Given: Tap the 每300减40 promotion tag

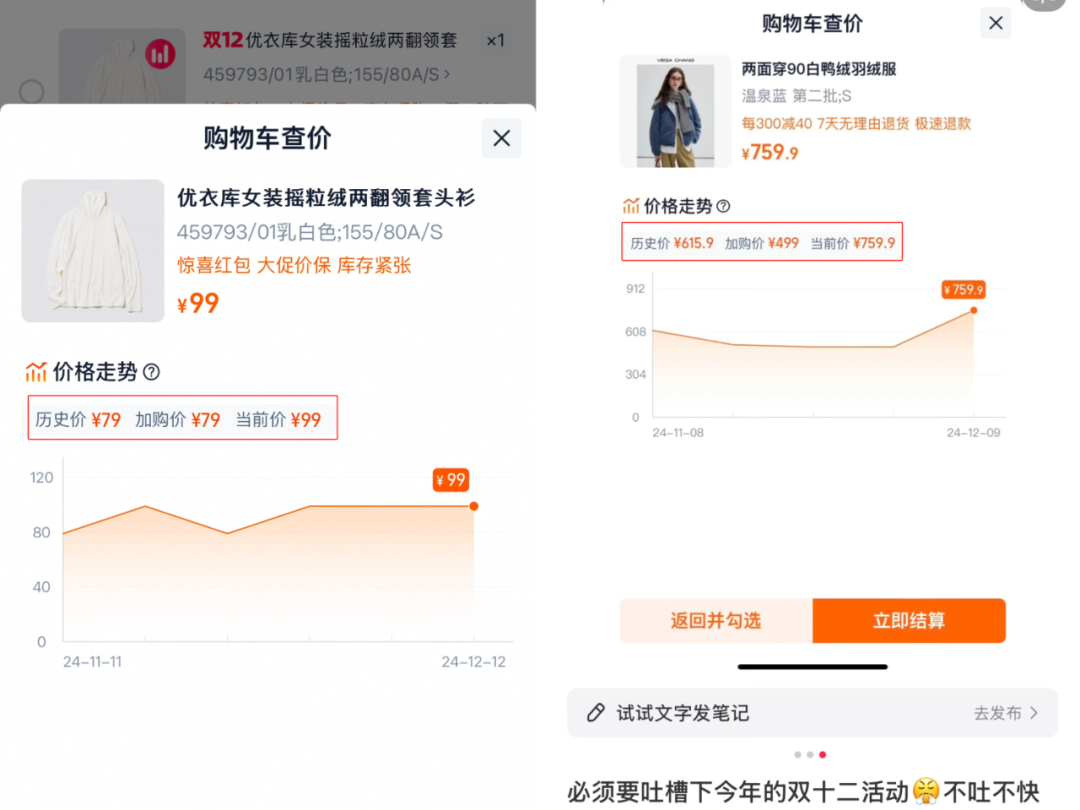Looking at the screenshot, I should click(776, 124).
